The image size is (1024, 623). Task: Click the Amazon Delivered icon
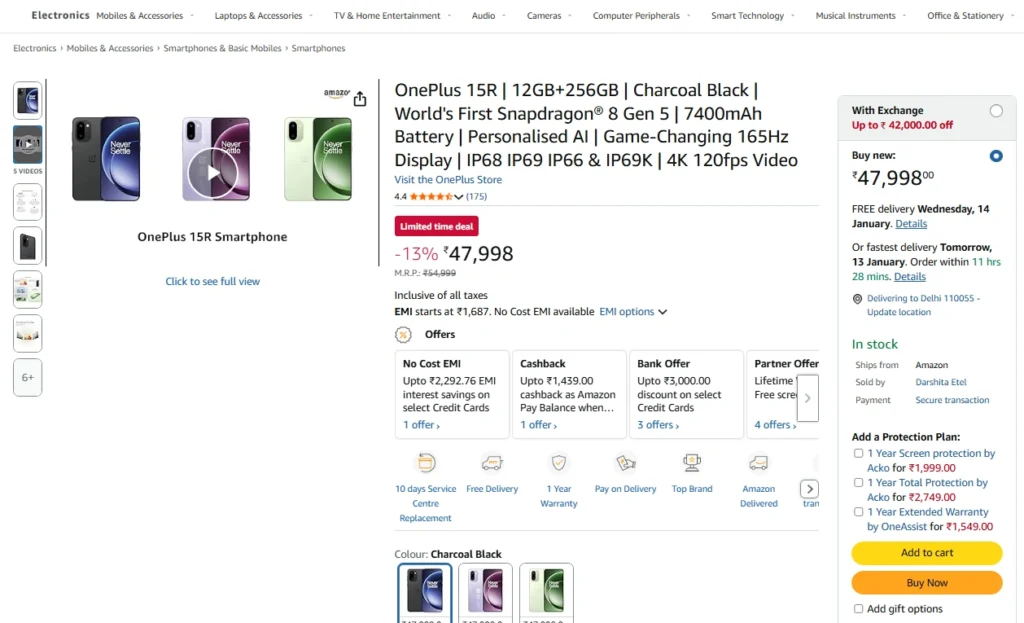pos(759,463)
